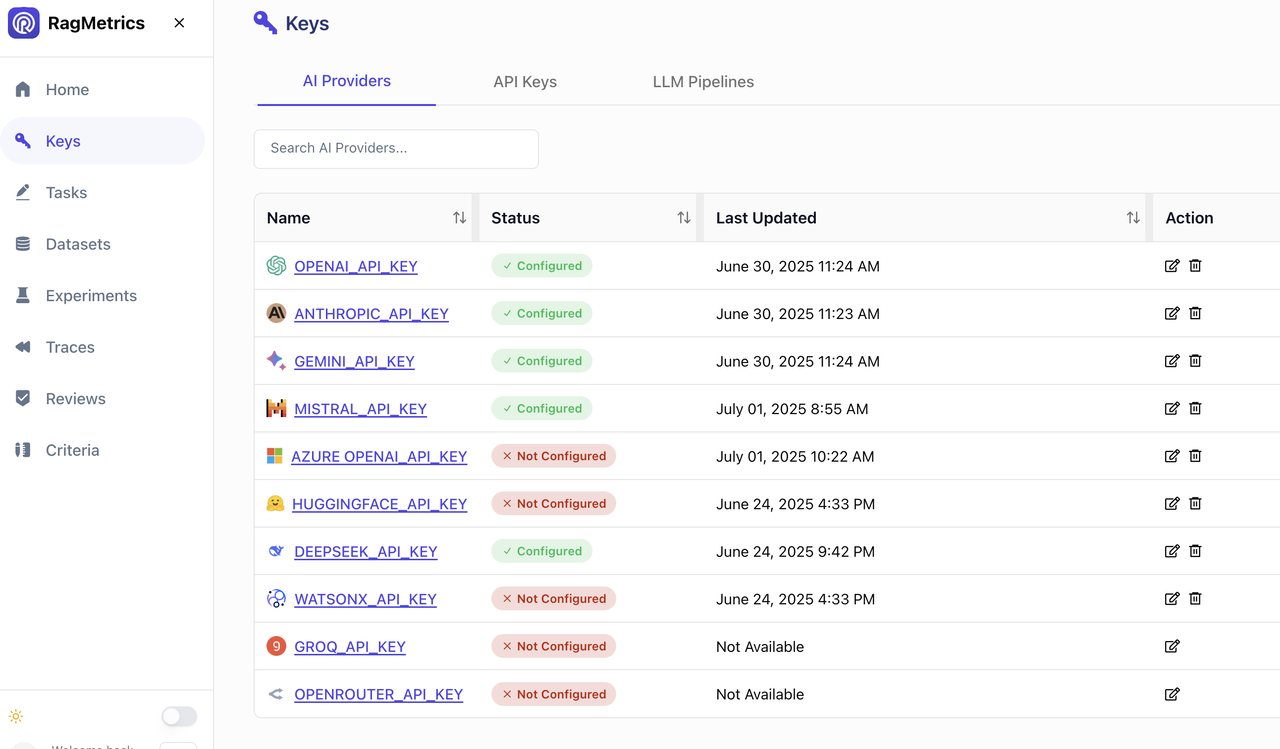Screen dimensions: 1280x749
Task: Click the Mistral provider logo
Action: click(276, 408)
